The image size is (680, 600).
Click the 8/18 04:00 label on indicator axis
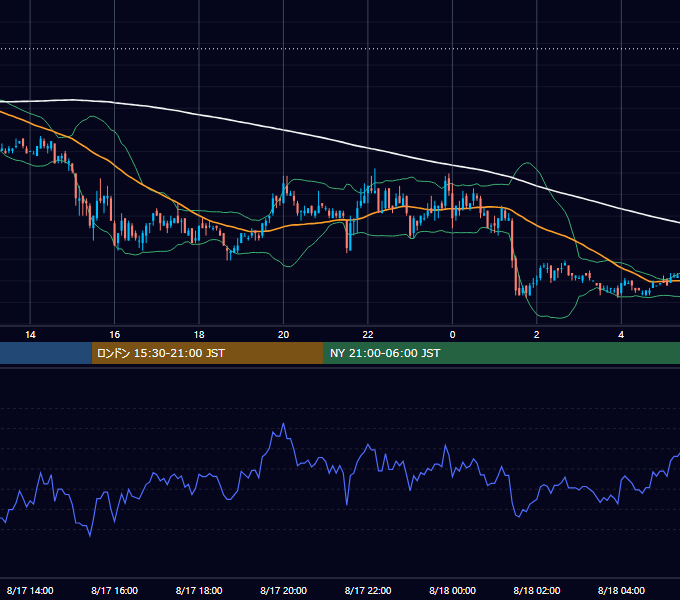point(621,590)
